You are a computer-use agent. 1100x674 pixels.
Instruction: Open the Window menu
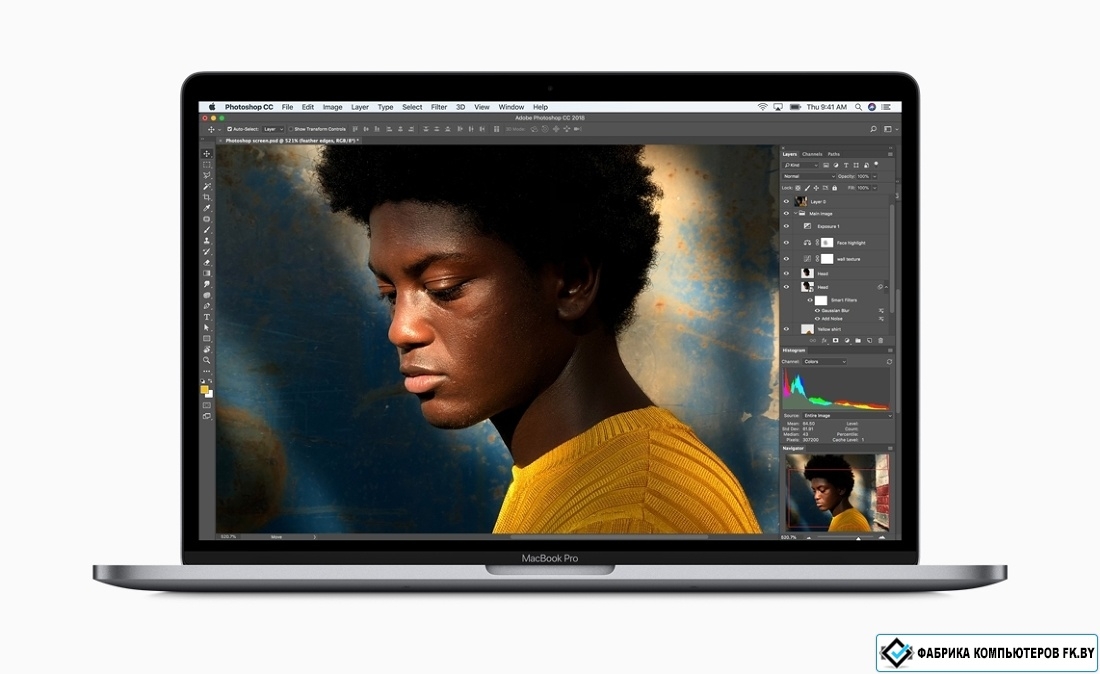click(511, 107)
